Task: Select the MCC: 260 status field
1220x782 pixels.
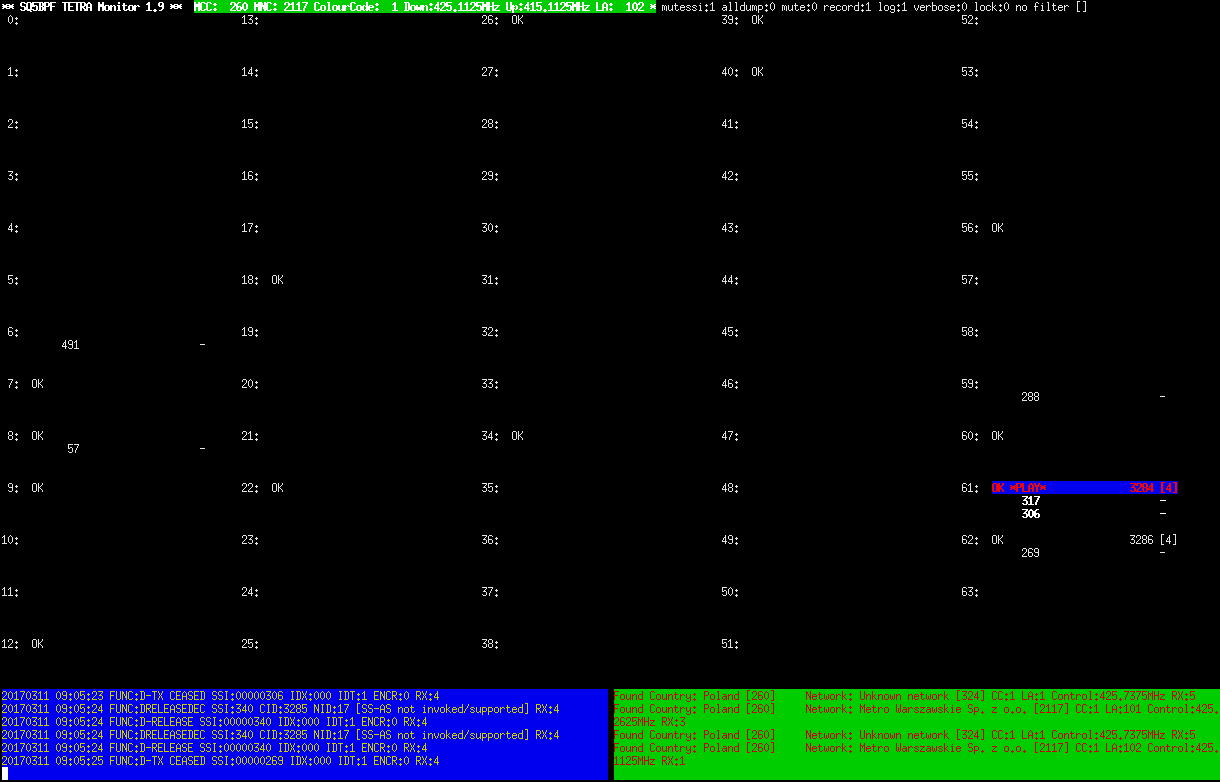Action: click(221, 7)
